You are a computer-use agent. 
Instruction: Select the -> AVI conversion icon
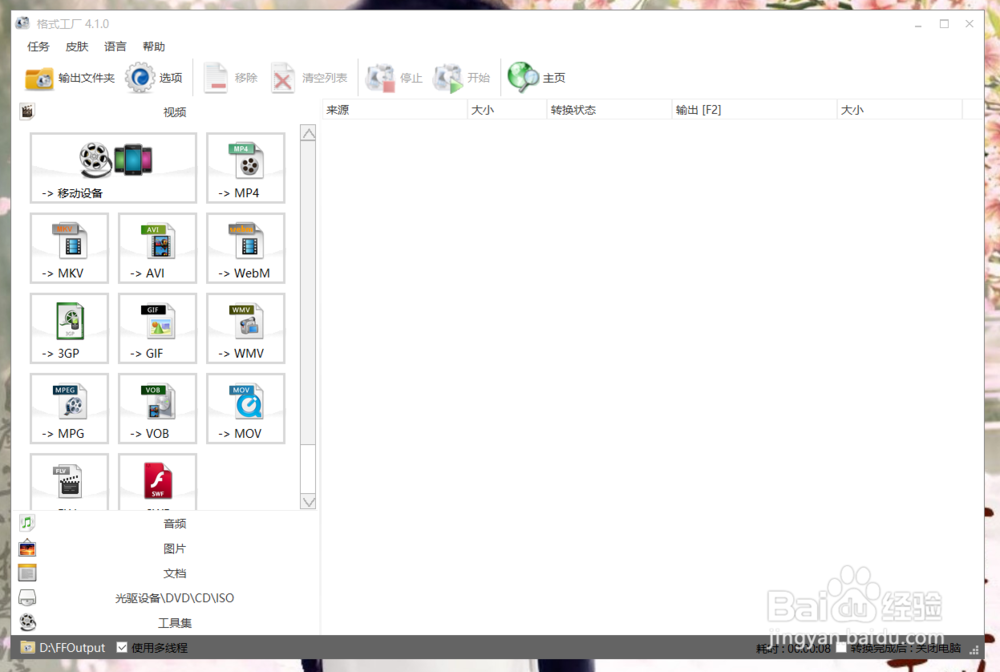tap(158, 249)
